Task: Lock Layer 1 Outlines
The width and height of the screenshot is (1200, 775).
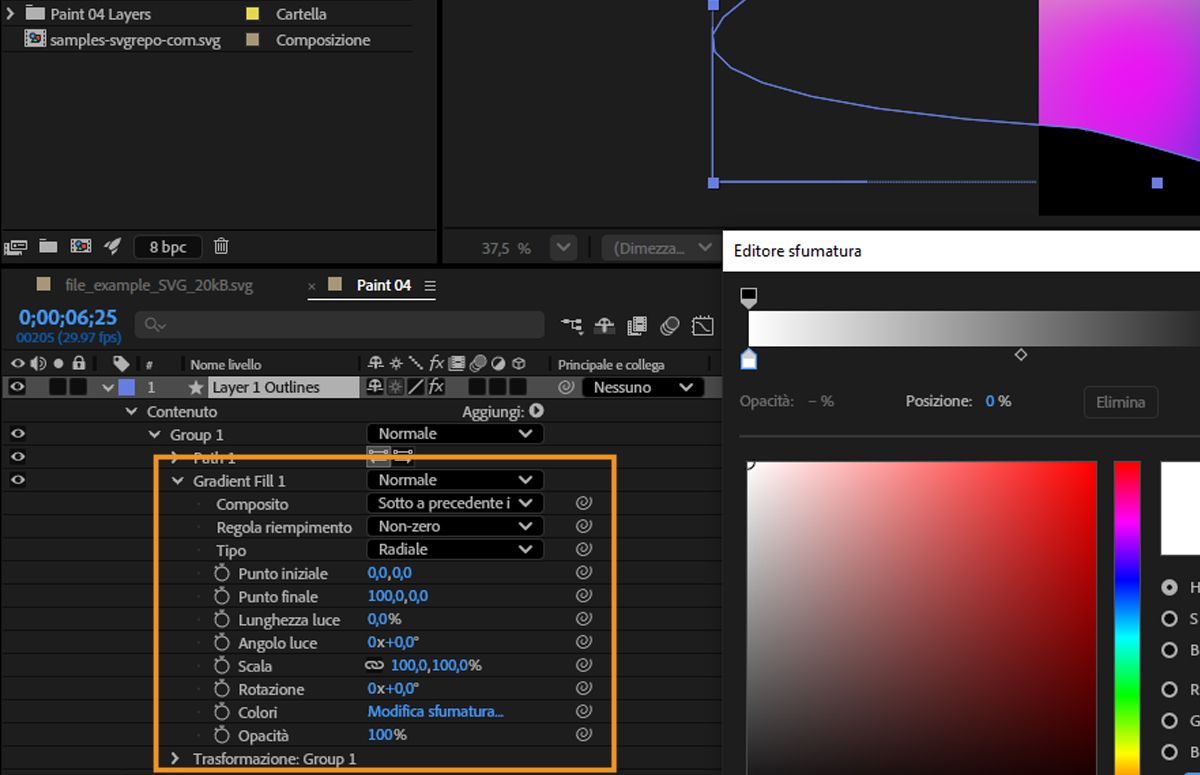Action: tap(78, 387)
